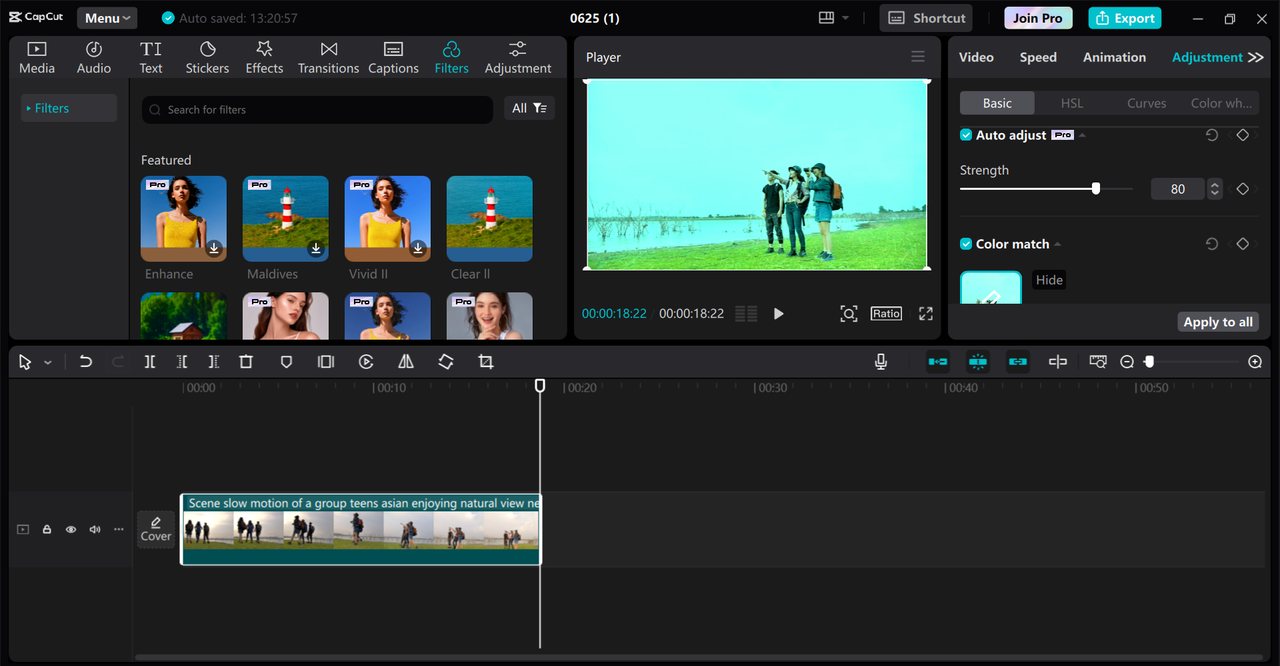Switch to the Speed properties tab
Image resolution: width=1280 pixels, height=666 pixels.
pyautogui.click(x=1038, y=57)
